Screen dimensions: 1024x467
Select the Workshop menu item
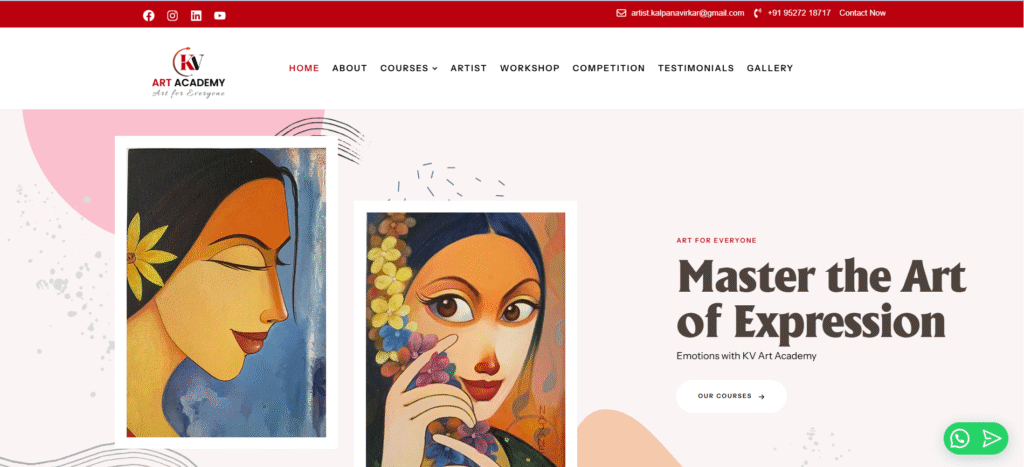[530, 68]
